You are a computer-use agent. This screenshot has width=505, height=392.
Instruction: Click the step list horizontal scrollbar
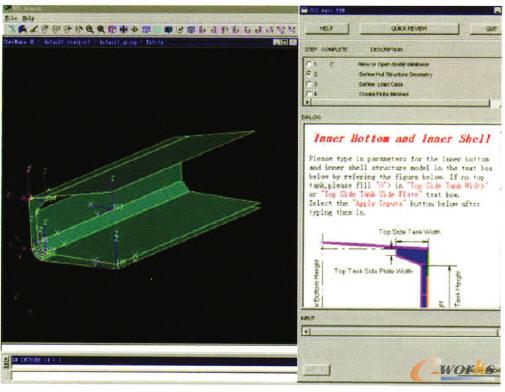[398, 102]
